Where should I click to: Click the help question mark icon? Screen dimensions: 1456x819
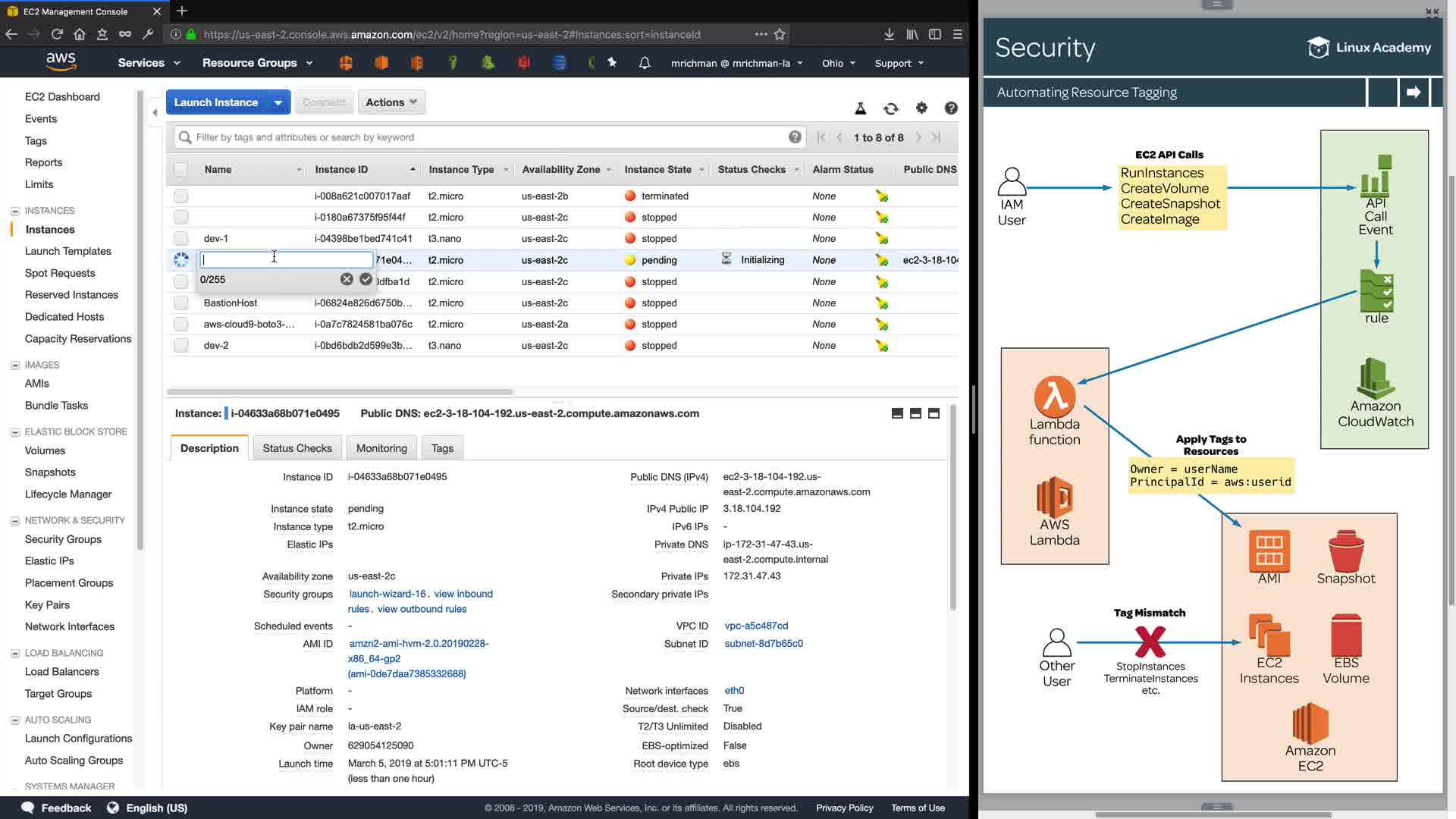tap(951, 108)
